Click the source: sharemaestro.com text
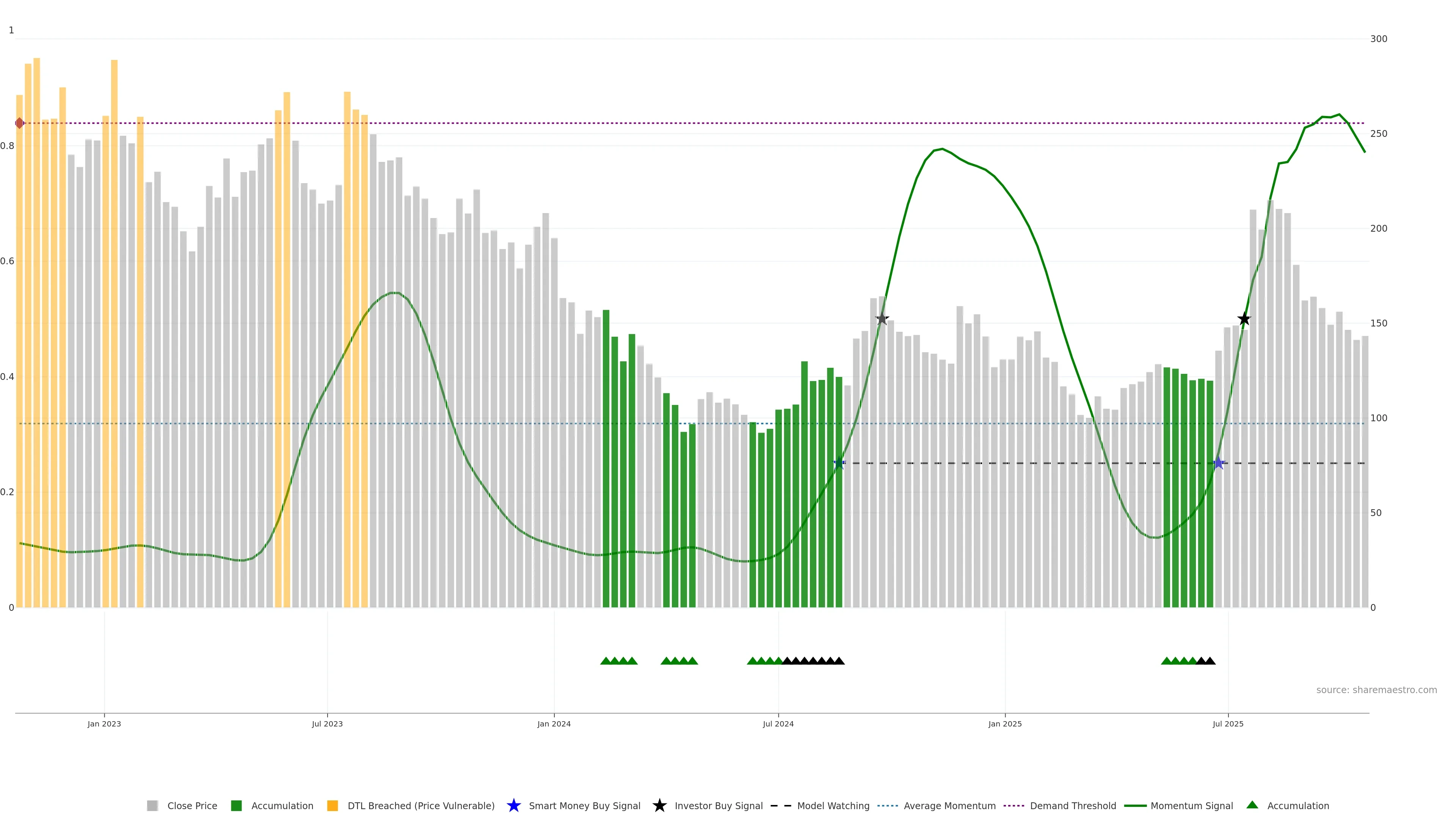Screen dimensions: 1456x819 (1376, 690)
